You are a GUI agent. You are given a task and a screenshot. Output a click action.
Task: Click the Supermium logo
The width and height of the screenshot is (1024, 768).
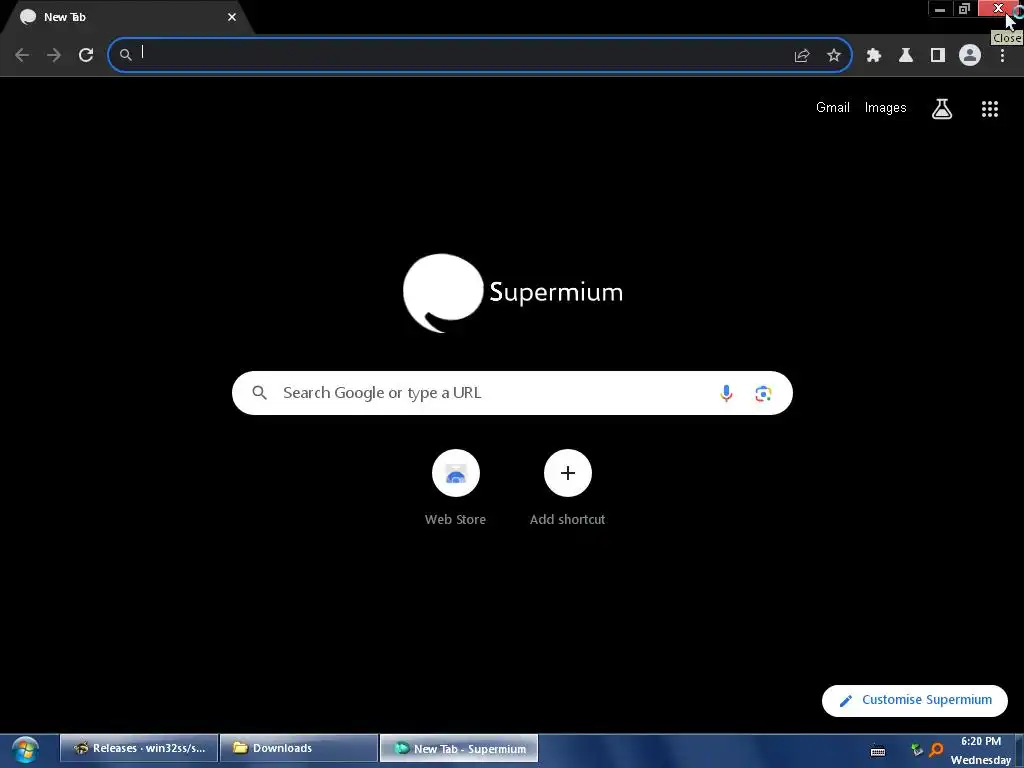click(513, 293)
